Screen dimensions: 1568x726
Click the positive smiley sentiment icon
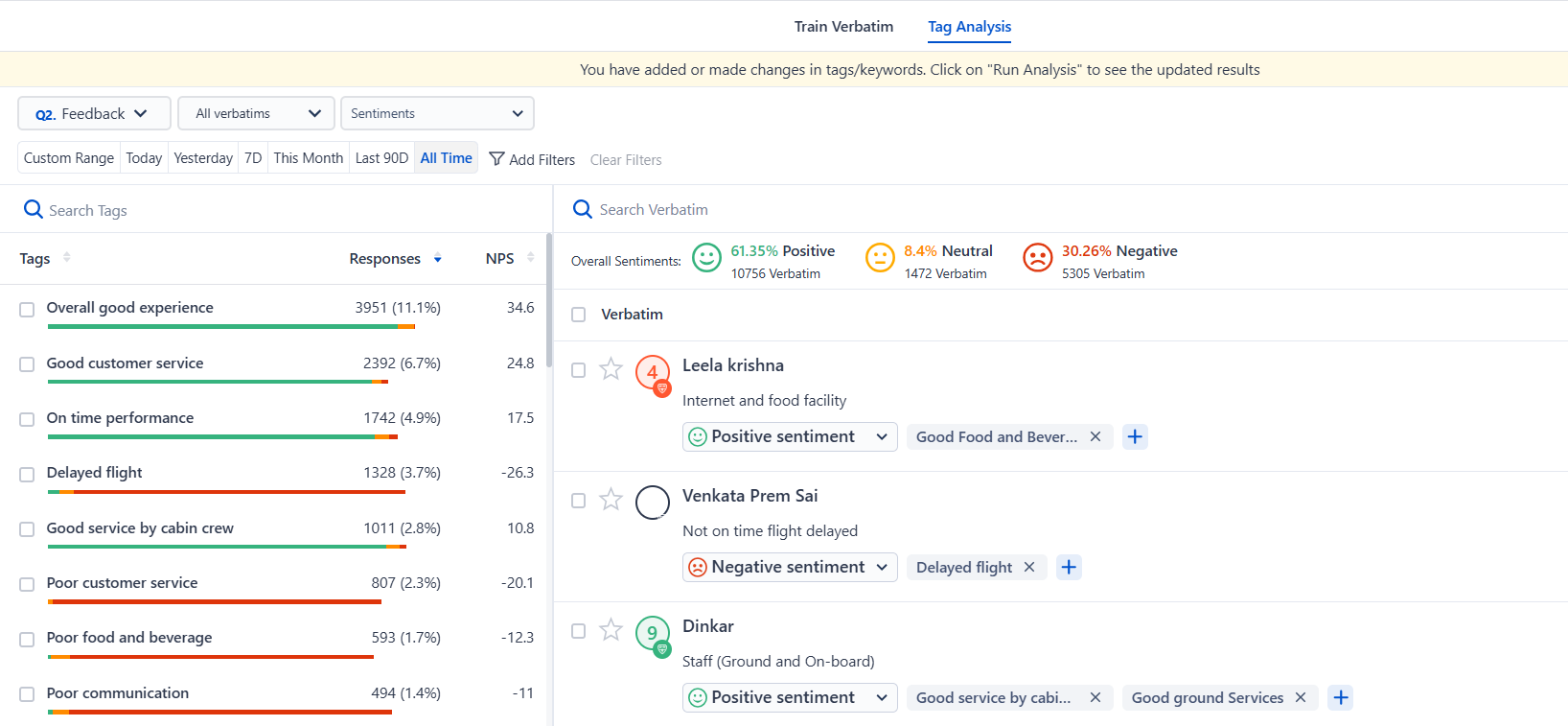click(706, 258)
